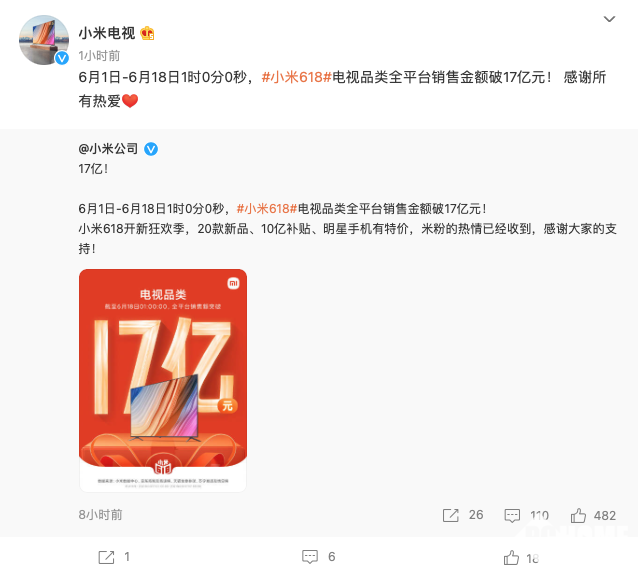Open the @小米公司 account link
Viewport: 638px width, 575px height.
(x=108, y=149)
